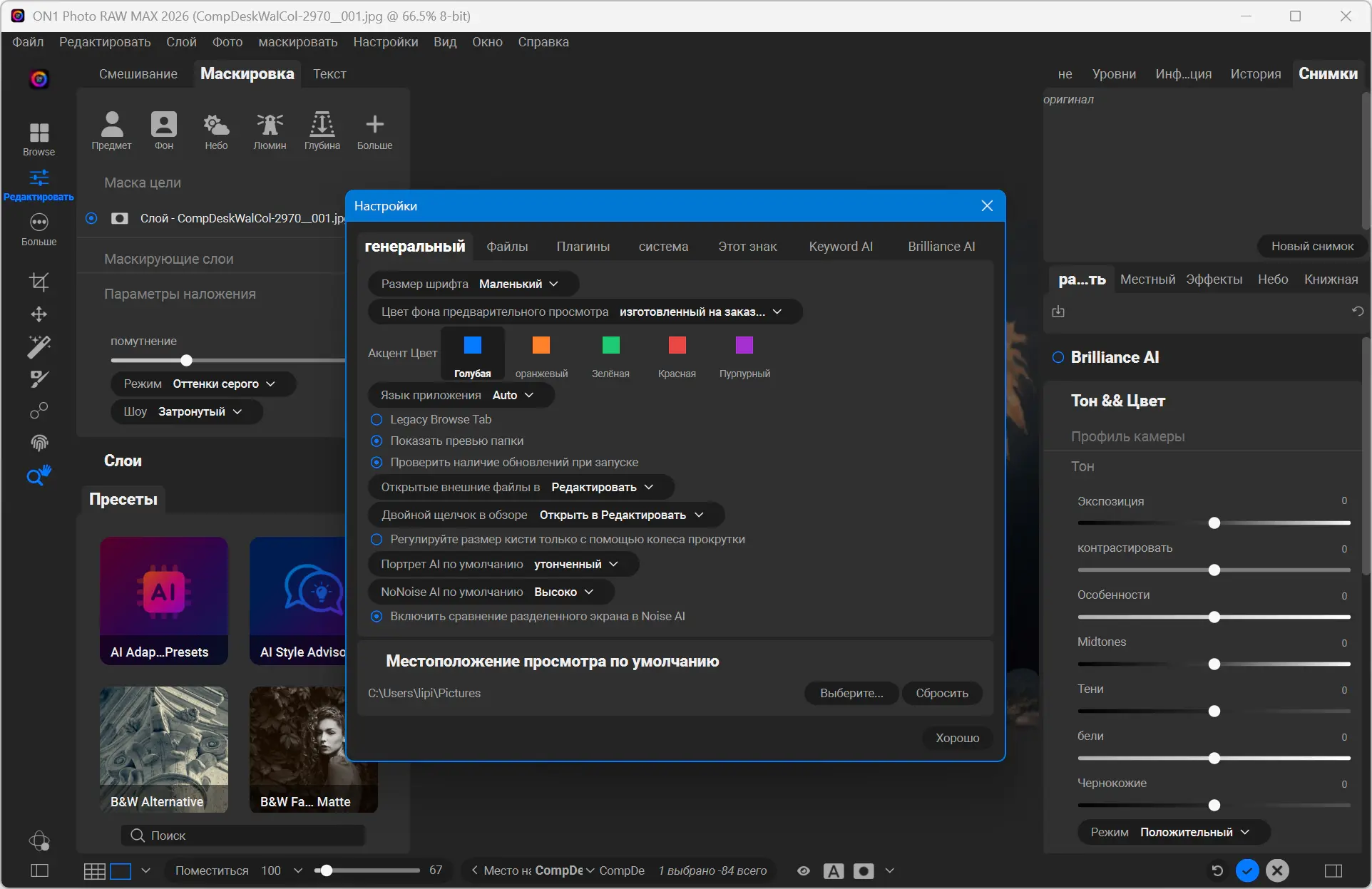Viewport: 1372px width, 889px height.
Task: Switch to the Плагины settings tab
Action: point(583,247)
